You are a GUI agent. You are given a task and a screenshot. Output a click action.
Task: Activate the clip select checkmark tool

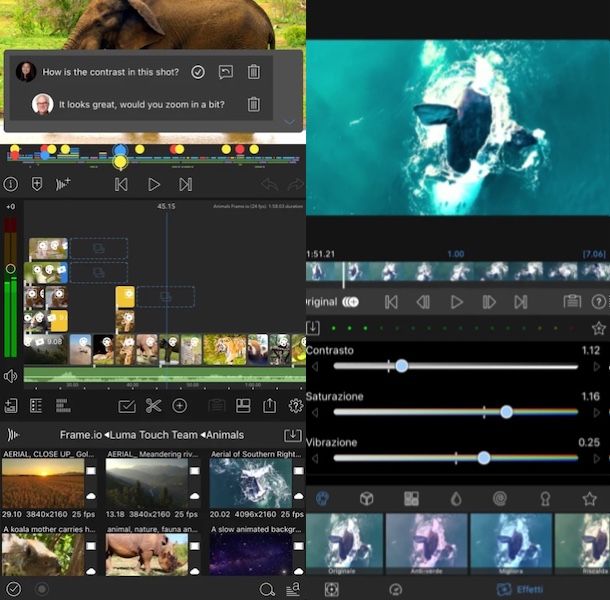[x=127, y=406]
